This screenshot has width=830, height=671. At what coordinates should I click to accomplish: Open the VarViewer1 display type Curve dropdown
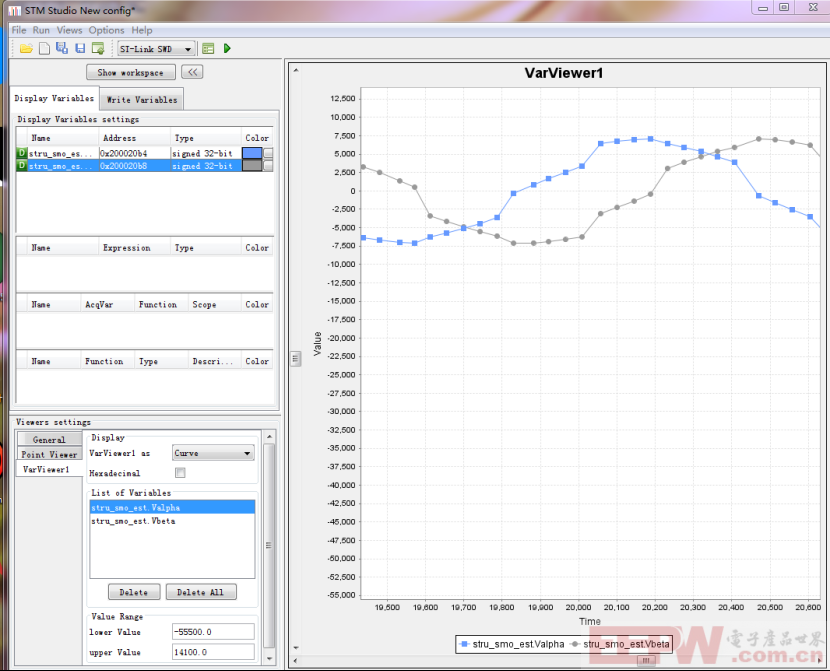[x=213, y=453]
